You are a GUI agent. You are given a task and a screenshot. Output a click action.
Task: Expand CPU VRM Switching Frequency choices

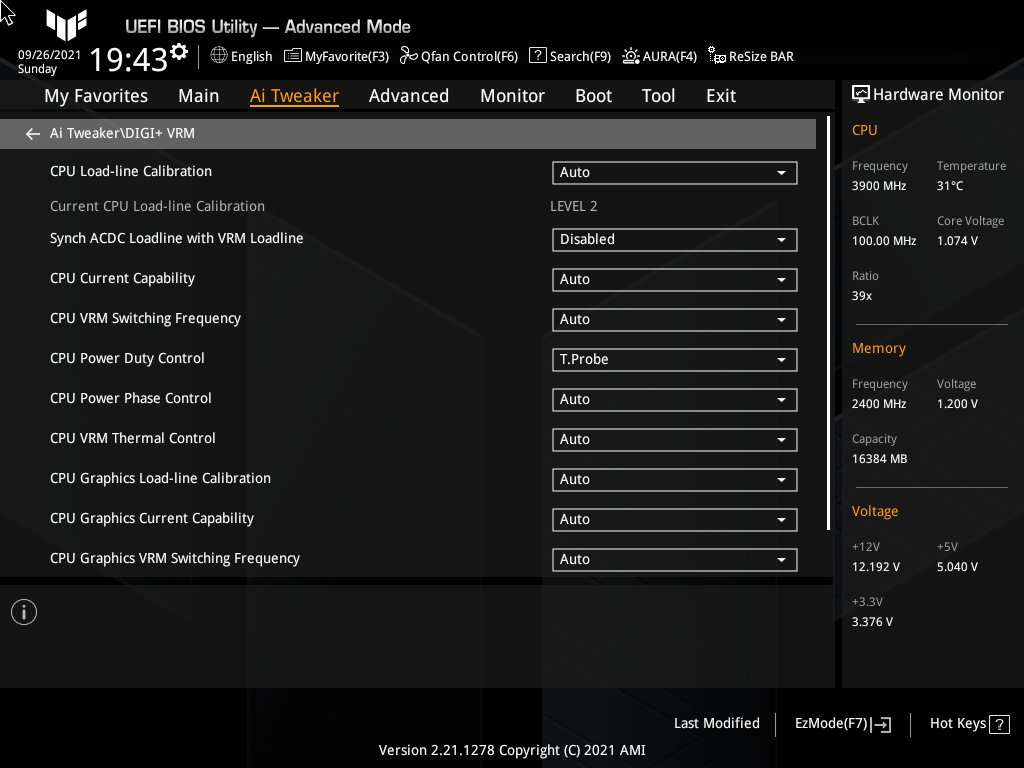pyautogui.click(x=674, y=319)
